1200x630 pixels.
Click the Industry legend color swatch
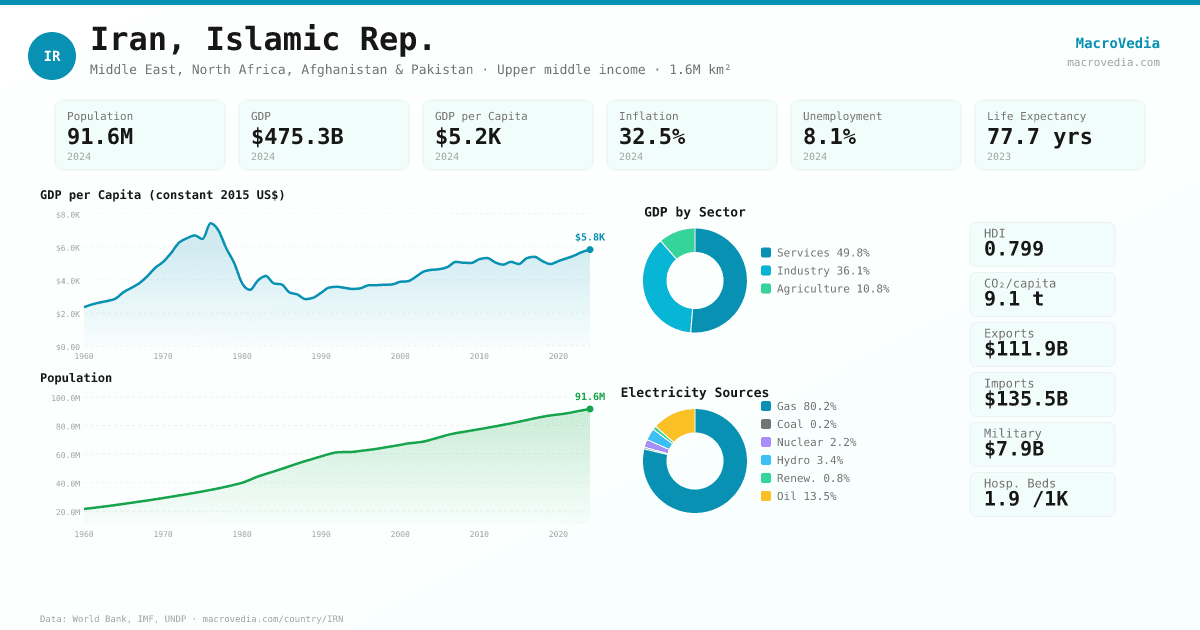766,271
